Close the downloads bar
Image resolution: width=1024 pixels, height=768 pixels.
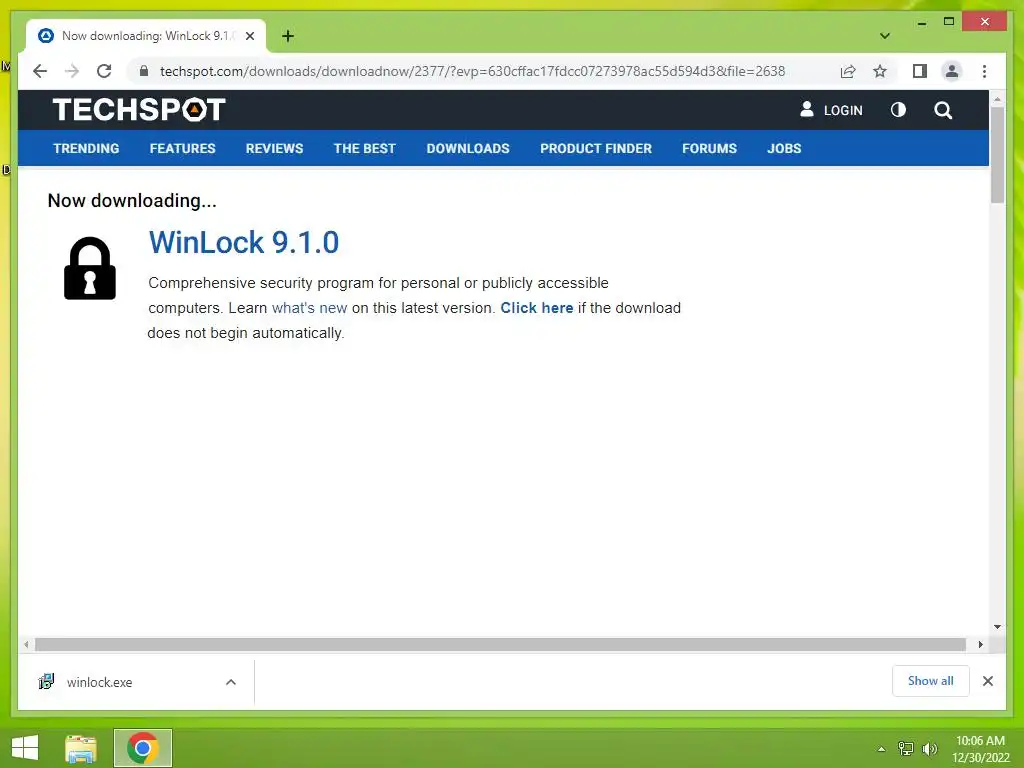(987, 681)
